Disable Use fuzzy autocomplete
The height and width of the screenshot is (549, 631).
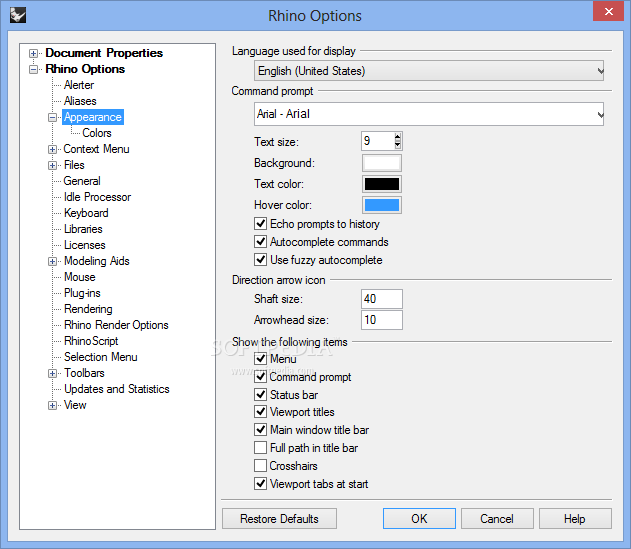click(260, 260)
